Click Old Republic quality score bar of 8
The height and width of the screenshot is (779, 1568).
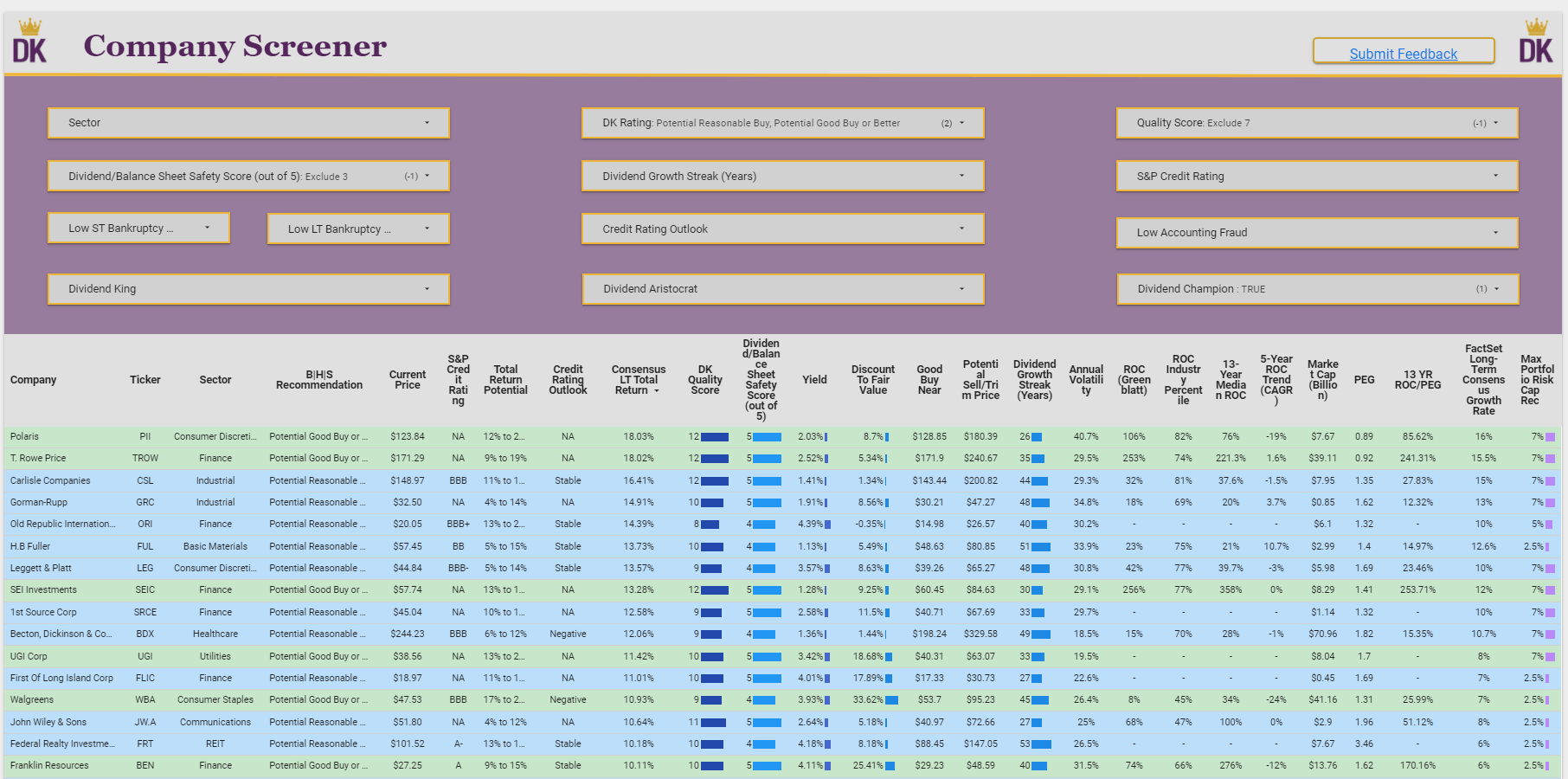710,525
